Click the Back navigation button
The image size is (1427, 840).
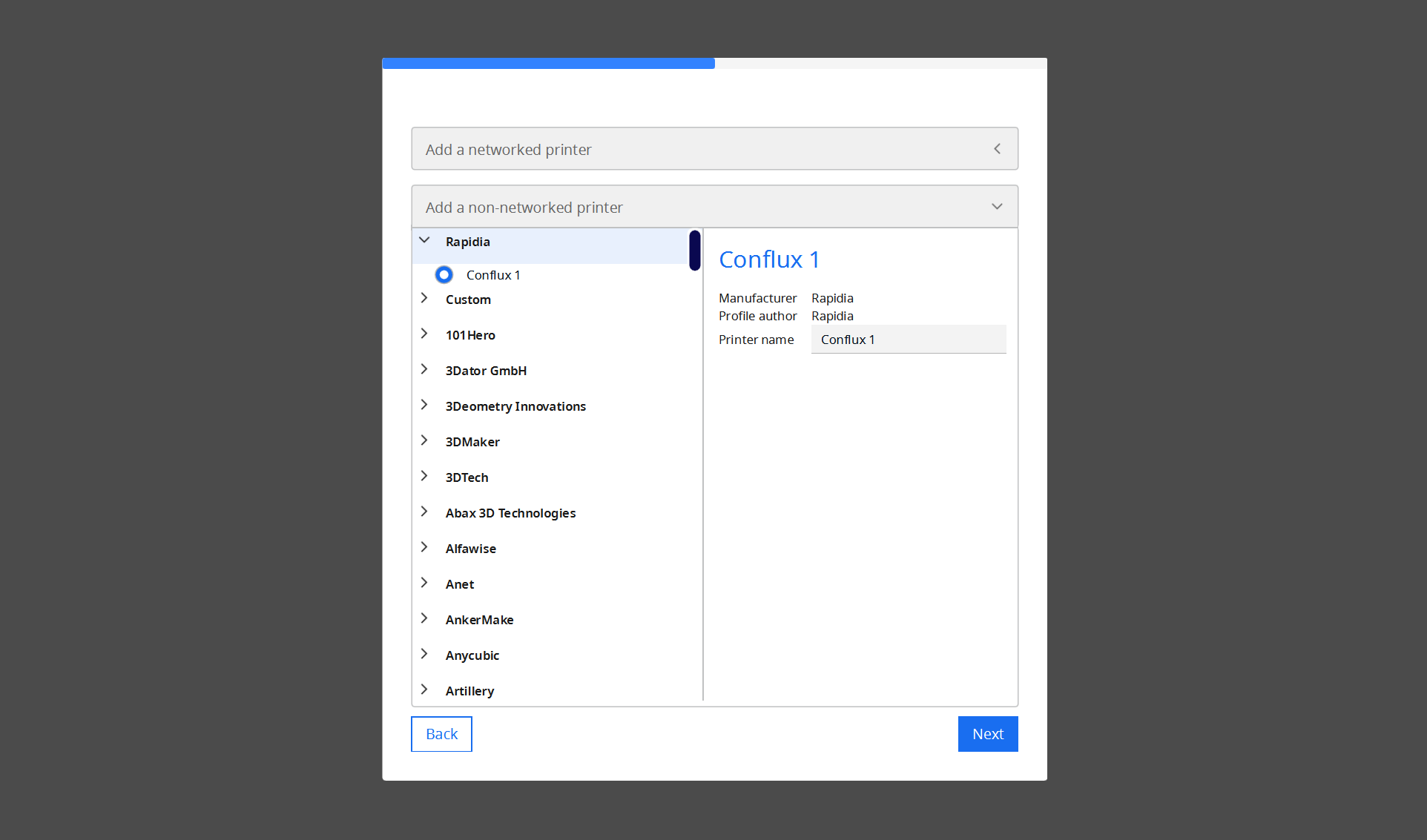[x=440, y=734]
